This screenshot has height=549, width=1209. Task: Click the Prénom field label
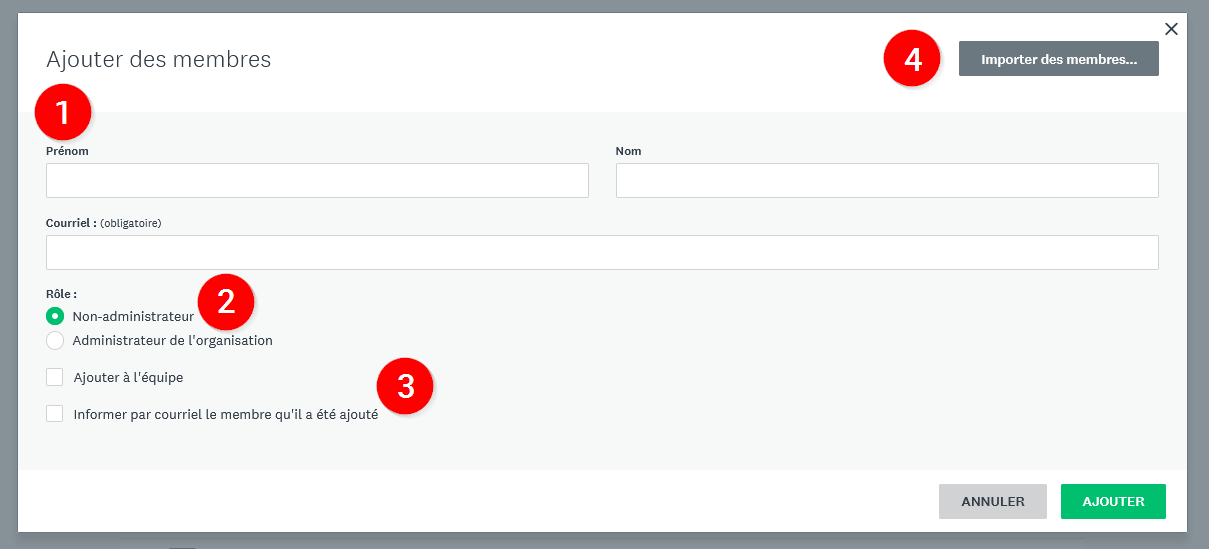(67, 151)
